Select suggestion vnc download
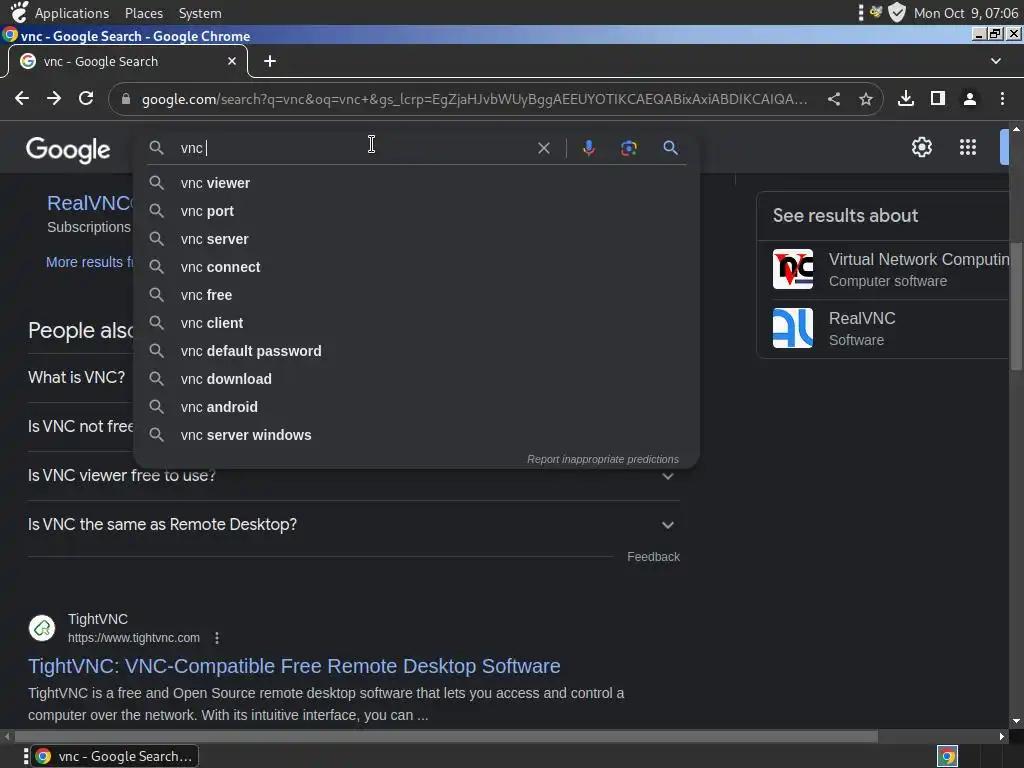1024x768 pixels. tap(416, 379)
